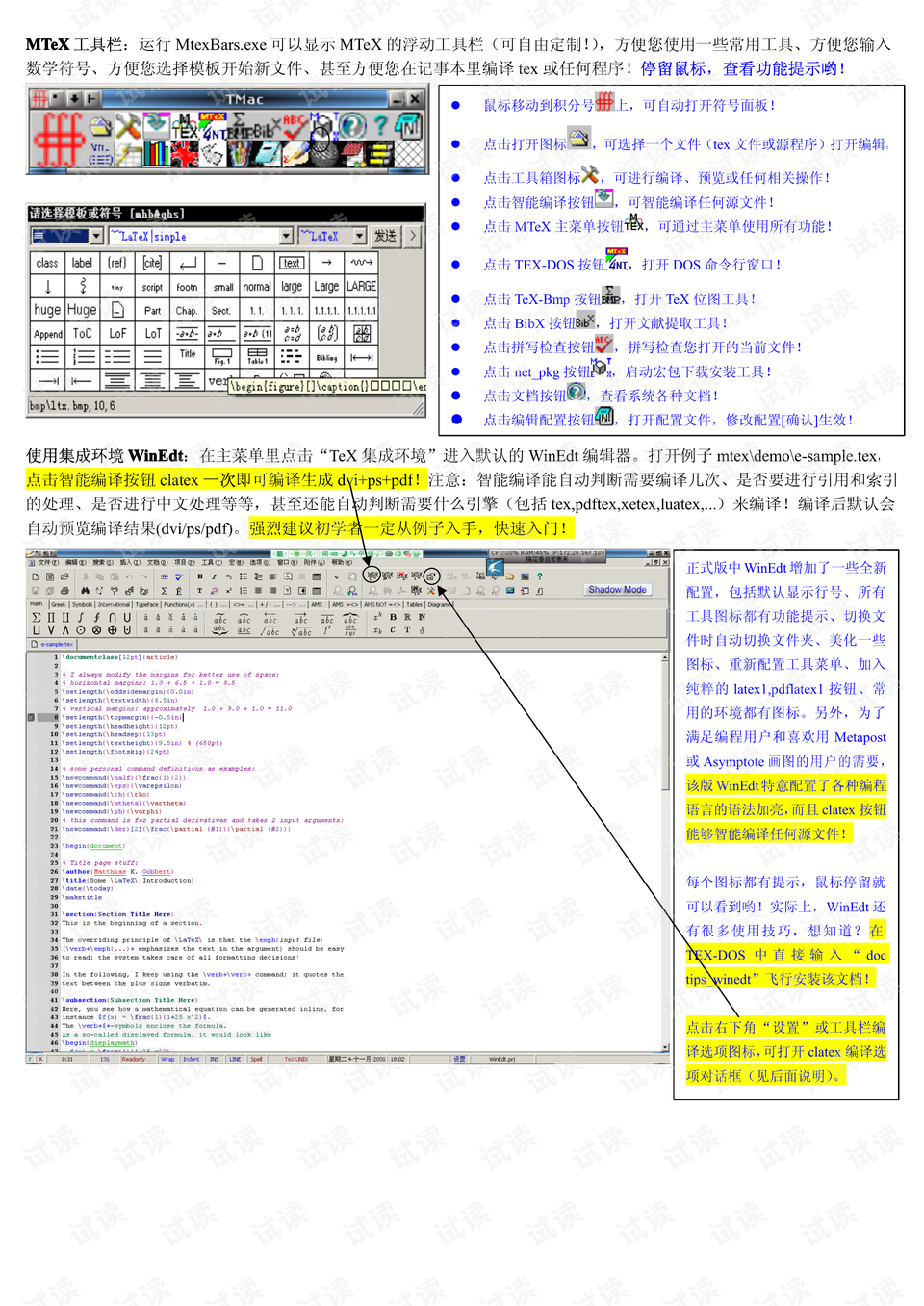
Task: Click the smart compile icon with green arrow
Action: point(157,123)
